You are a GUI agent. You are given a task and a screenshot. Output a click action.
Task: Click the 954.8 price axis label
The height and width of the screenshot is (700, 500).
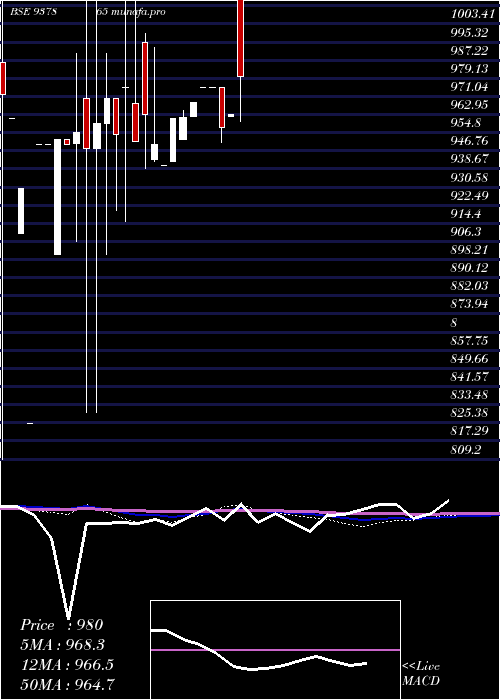(467, 123)
